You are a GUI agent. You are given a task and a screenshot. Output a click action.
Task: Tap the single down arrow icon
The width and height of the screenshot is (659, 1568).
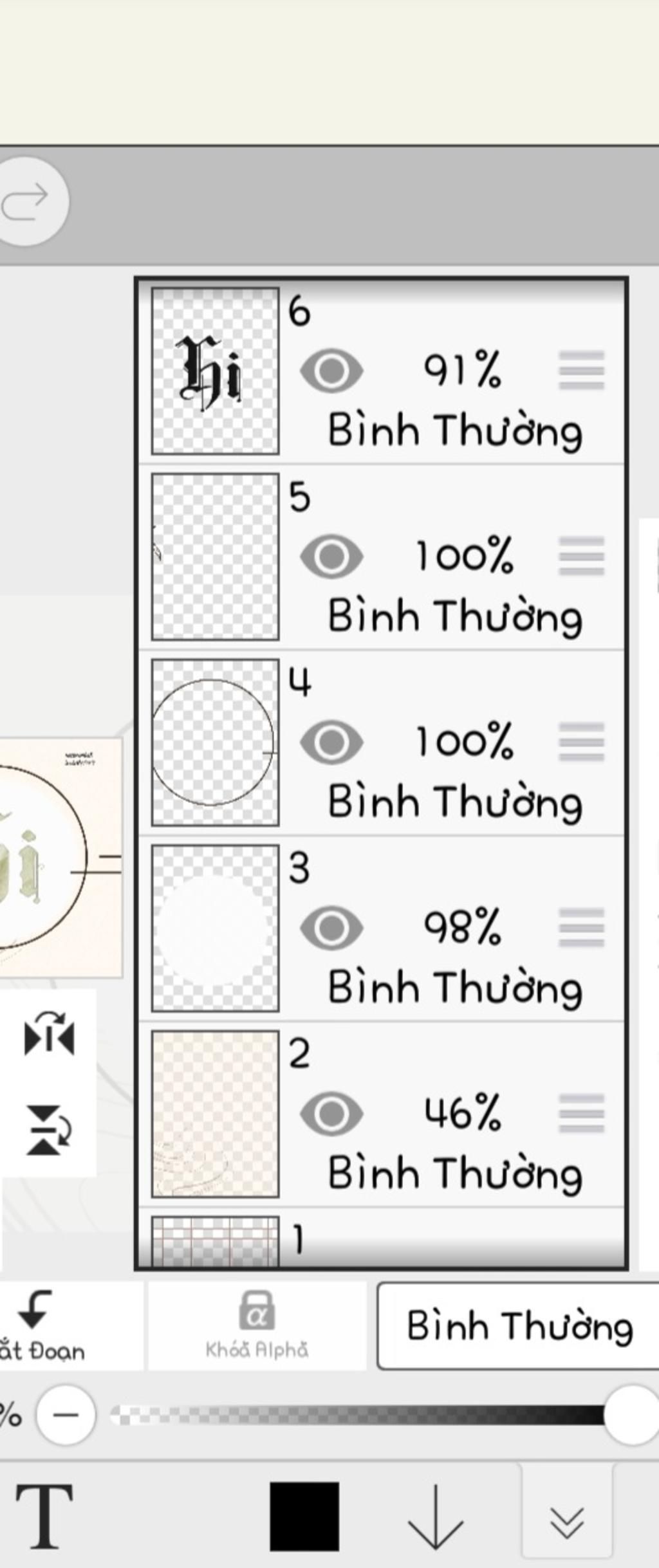coord(436,1516)
